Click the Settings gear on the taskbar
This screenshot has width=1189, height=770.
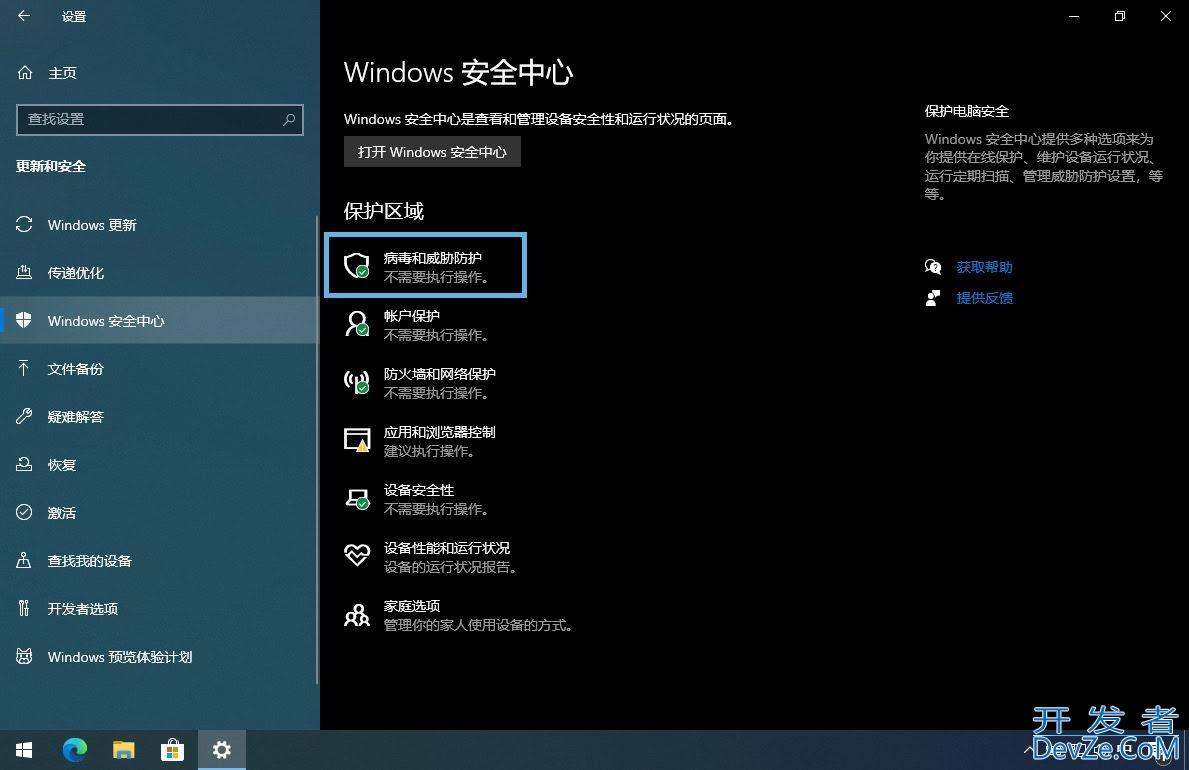tap(222, 750)
